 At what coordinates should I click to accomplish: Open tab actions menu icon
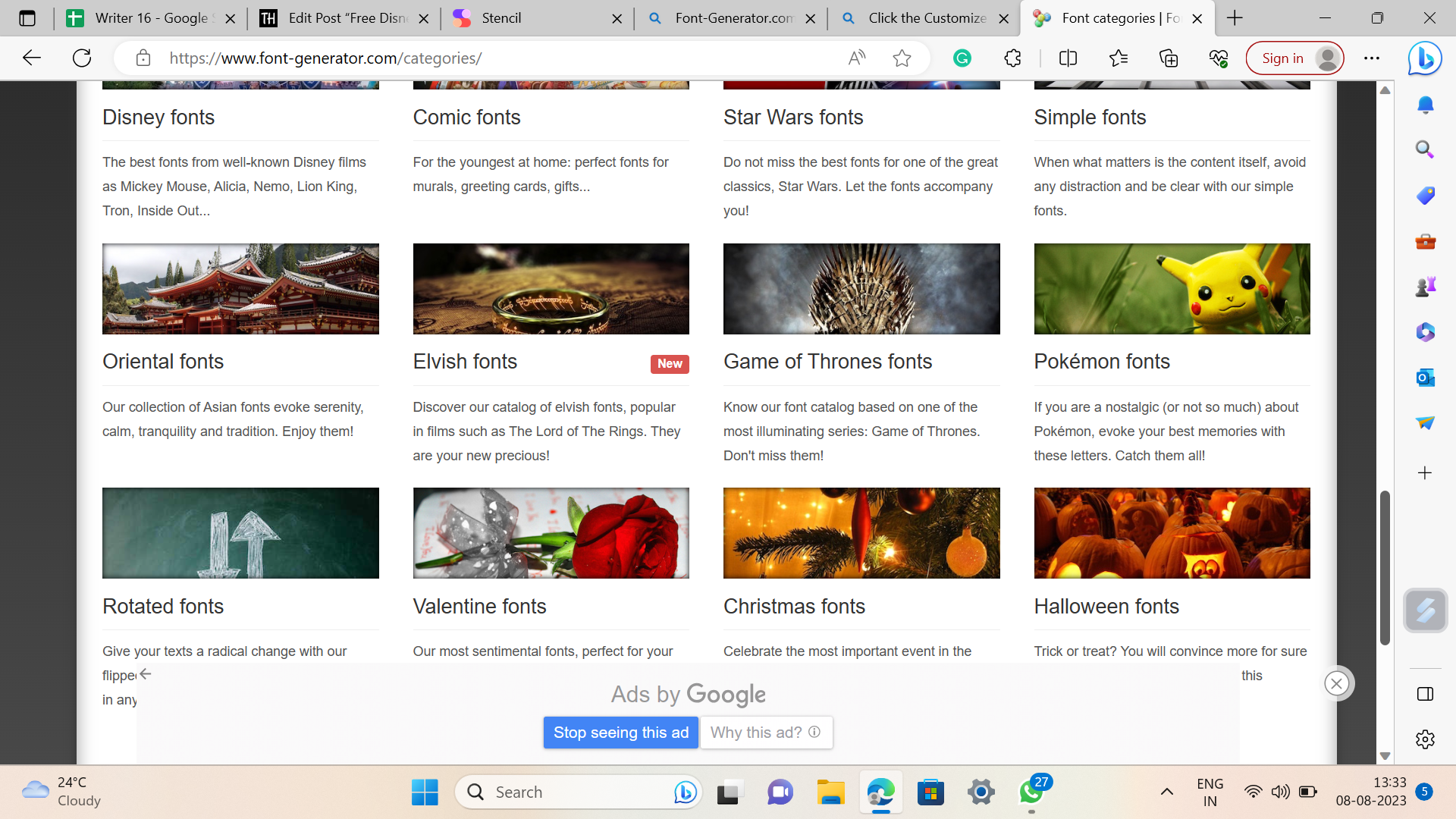coord(27,18)
